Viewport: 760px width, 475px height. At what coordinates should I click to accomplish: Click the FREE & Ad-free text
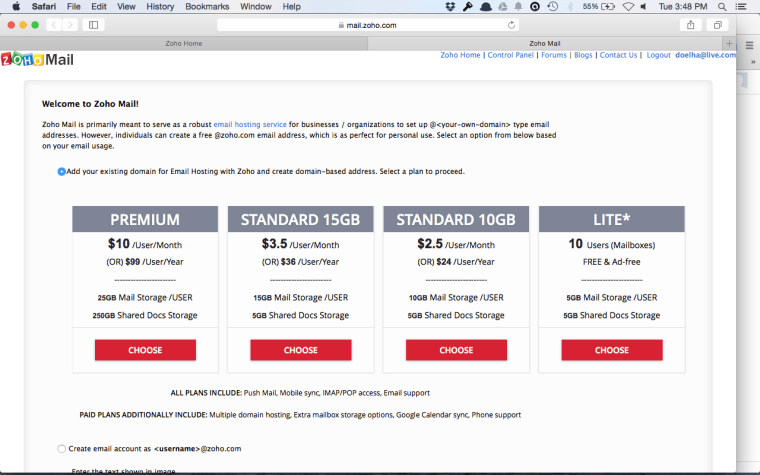click(x=612, y=262)
